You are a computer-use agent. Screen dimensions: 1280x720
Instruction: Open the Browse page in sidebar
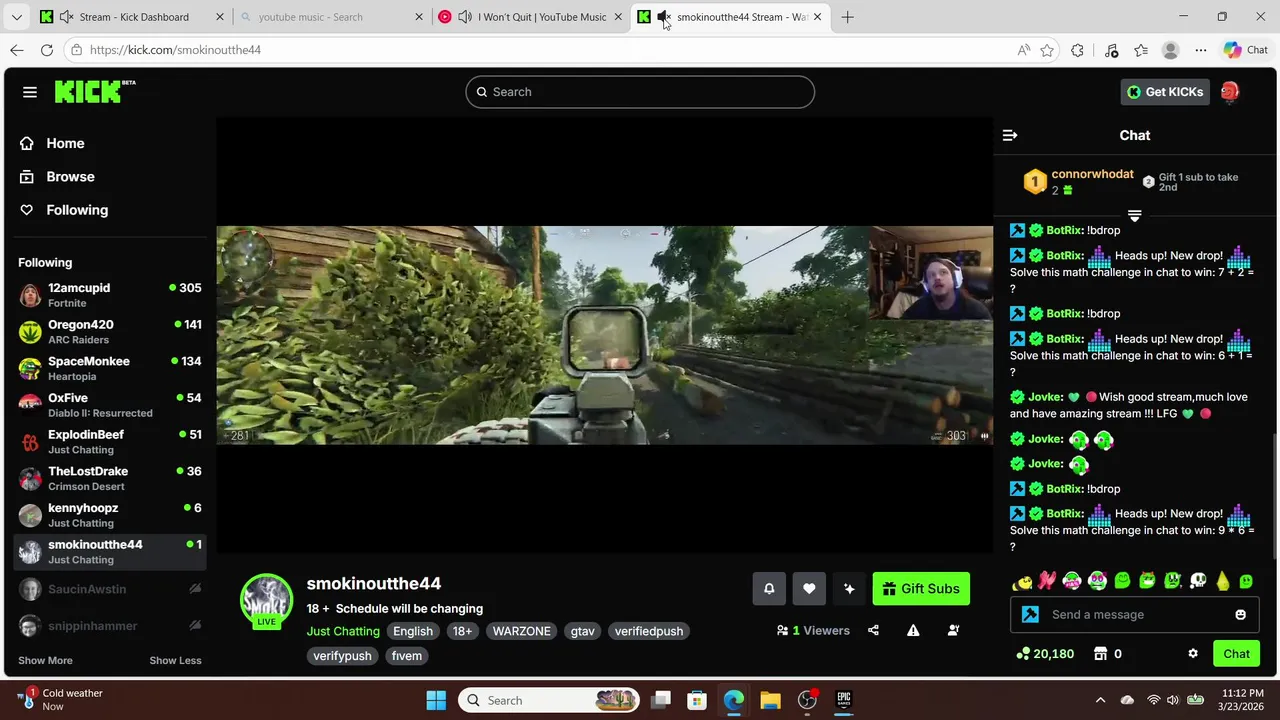(70, 176)
